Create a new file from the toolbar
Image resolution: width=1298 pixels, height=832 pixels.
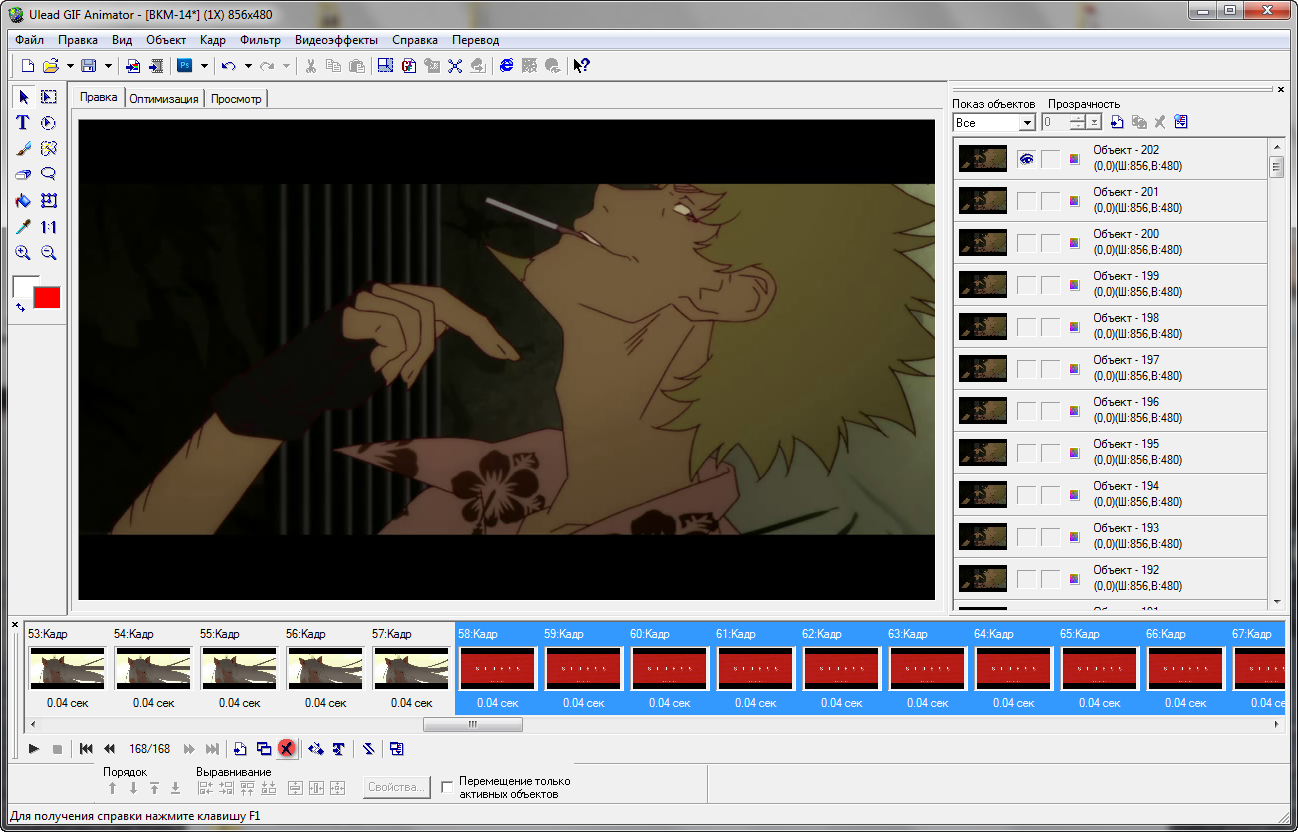coord(27,66)
